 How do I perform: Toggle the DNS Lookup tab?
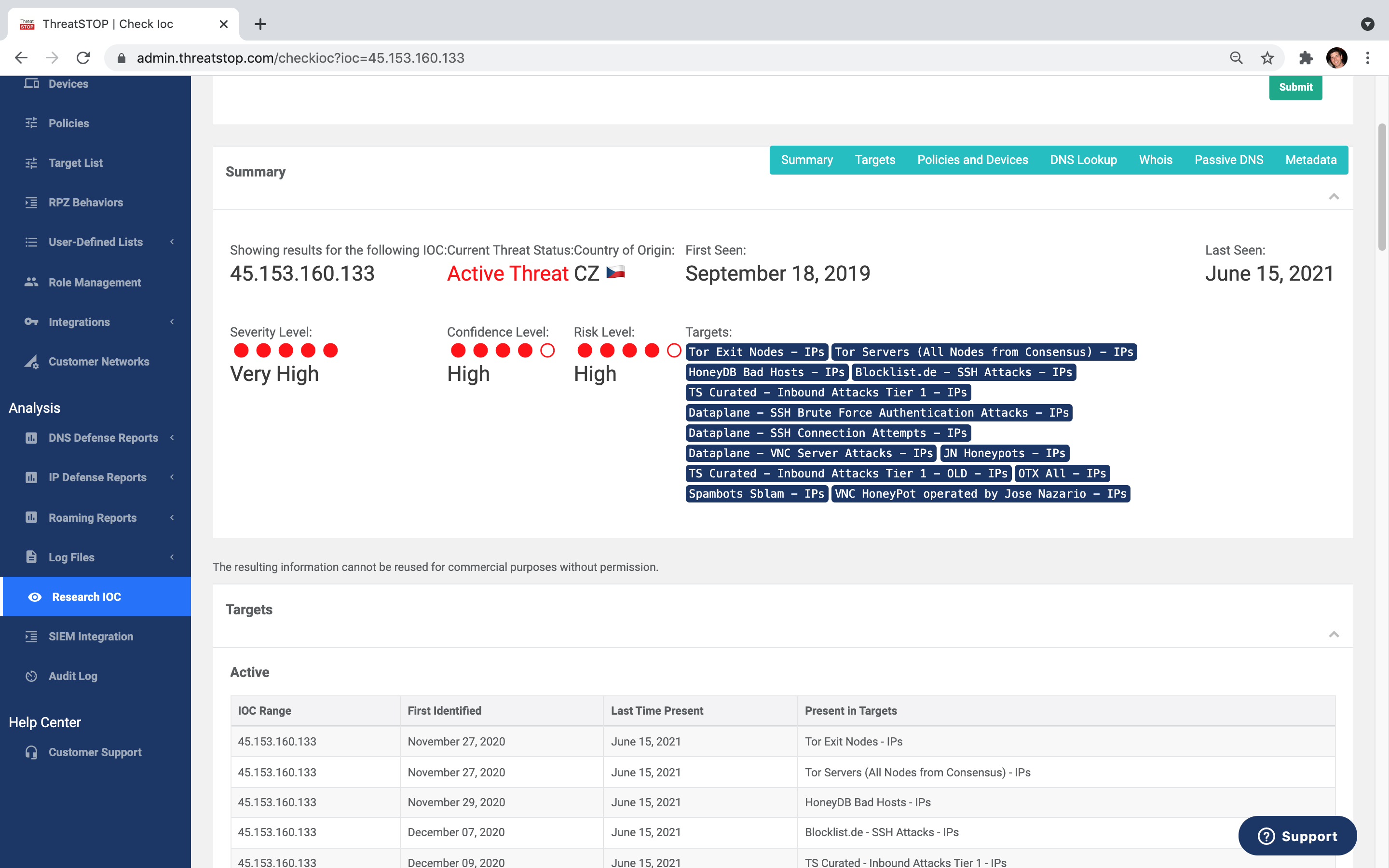click(x=1083, y=159)
